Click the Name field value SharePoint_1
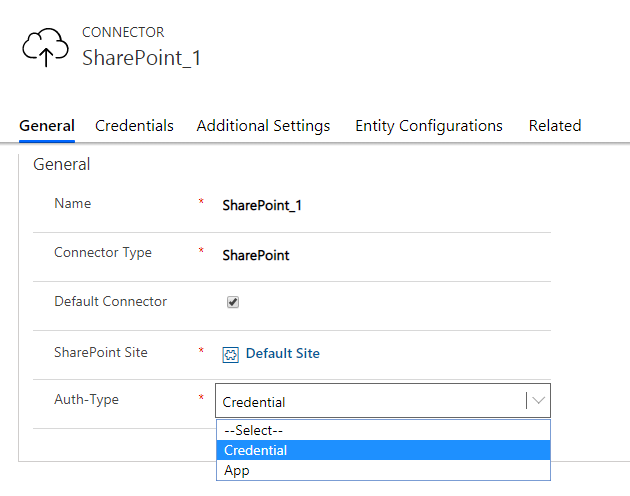 (x=262, y=205)
